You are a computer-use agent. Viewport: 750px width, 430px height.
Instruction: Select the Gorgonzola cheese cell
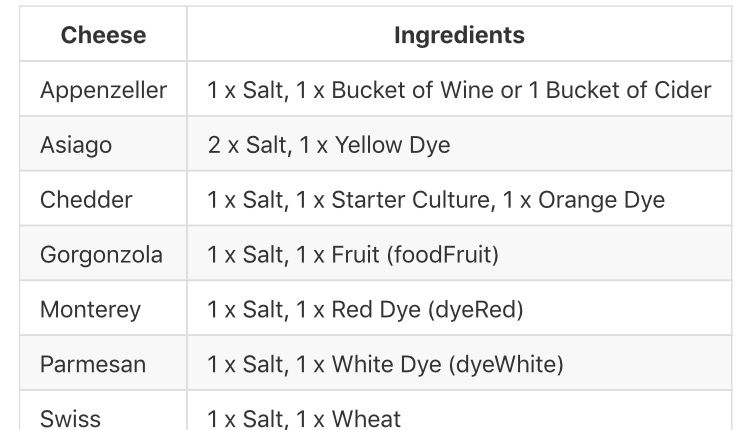[101, 255]
